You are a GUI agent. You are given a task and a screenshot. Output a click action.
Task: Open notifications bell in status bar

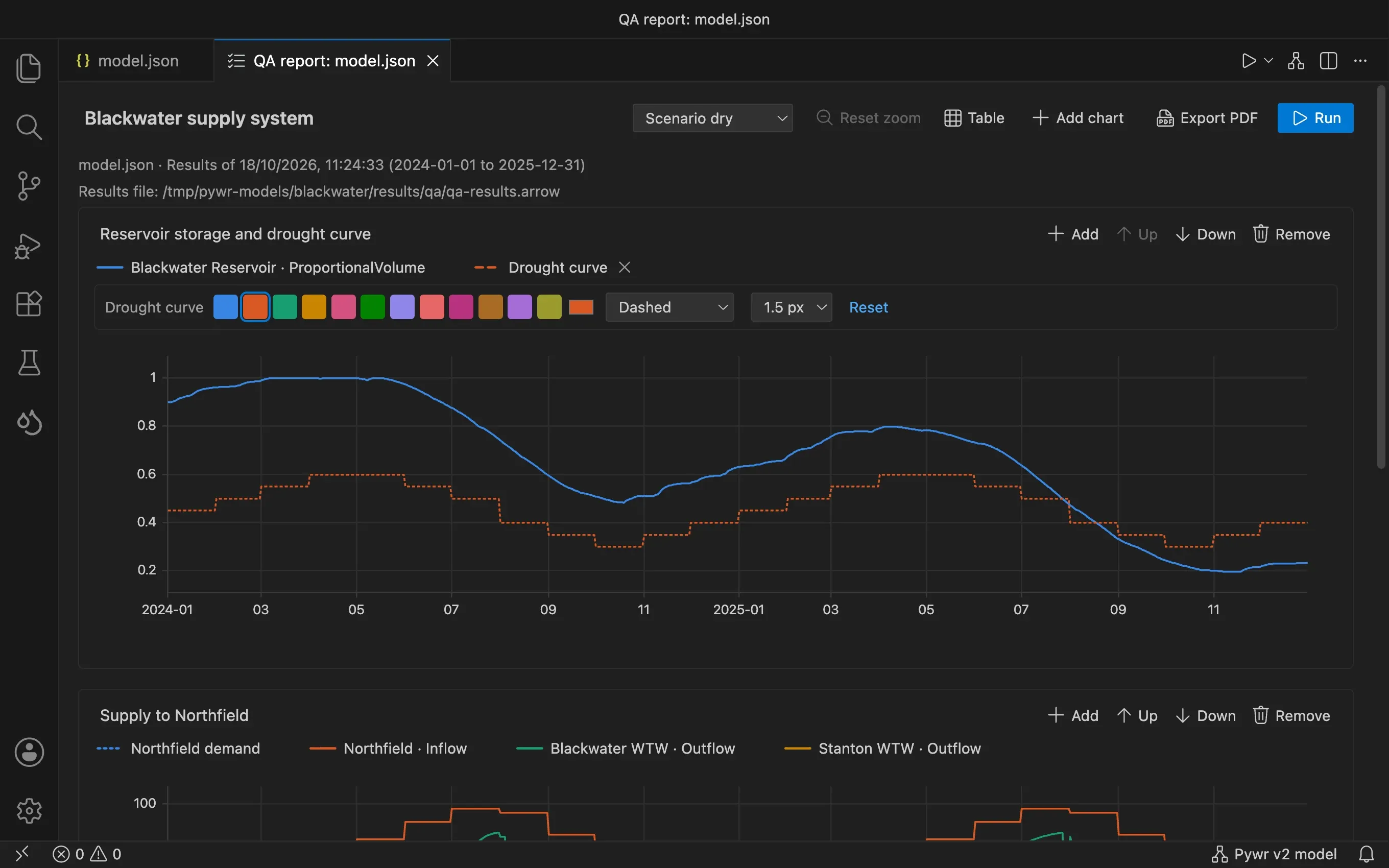1367,854
